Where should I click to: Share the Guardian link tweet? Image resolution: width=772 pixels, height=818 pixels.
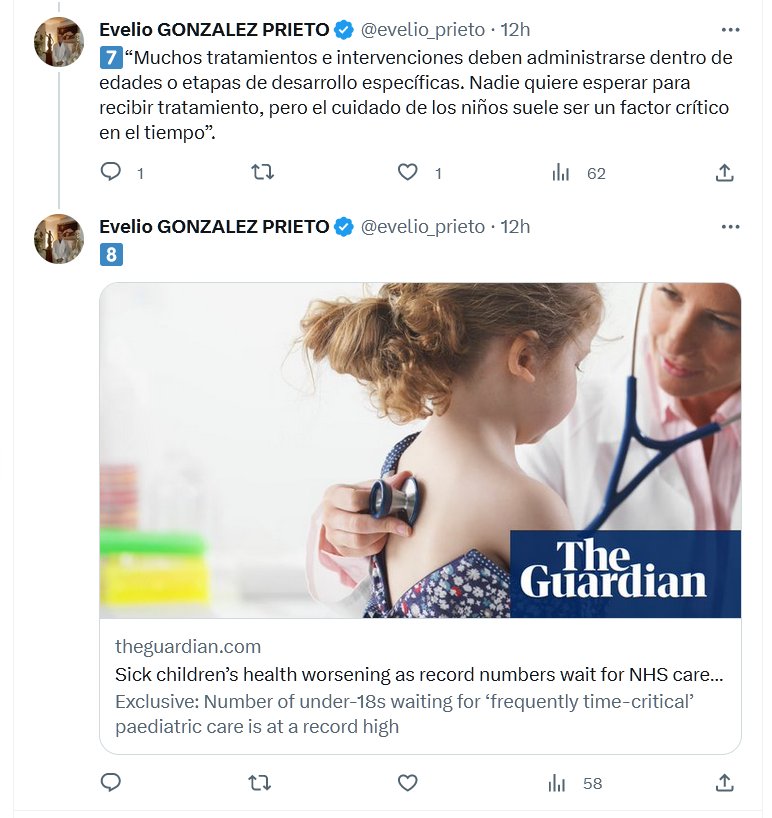[724, 783]
